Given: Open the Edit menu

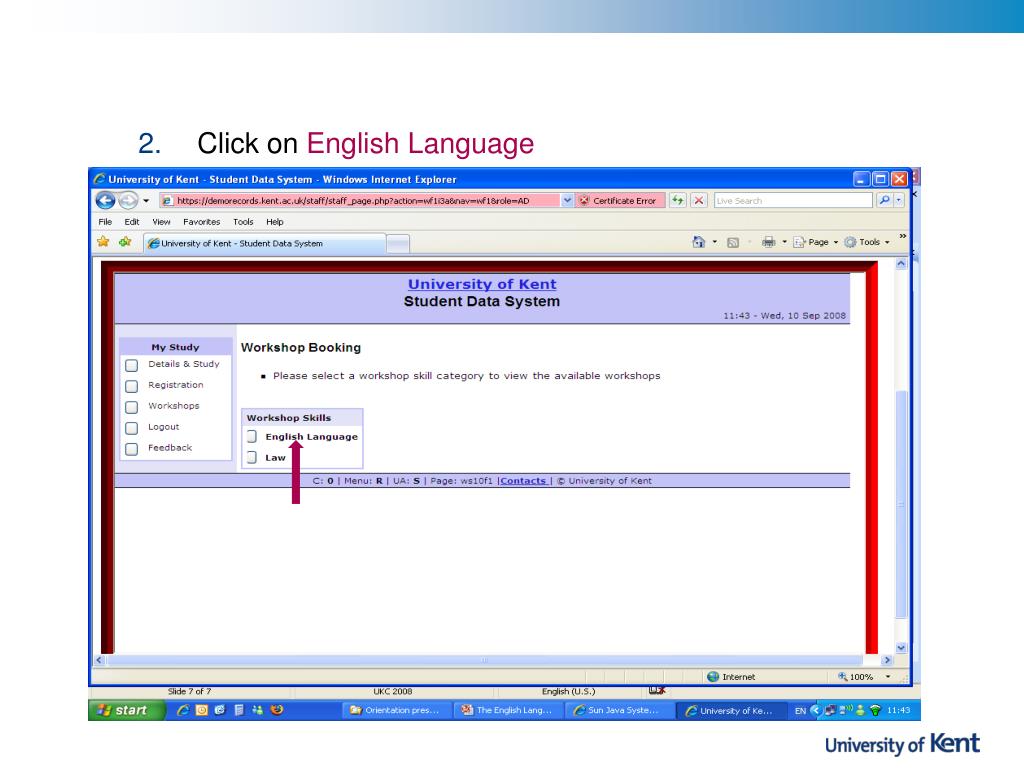Looking at the screenshot, I should click(132, 222).
